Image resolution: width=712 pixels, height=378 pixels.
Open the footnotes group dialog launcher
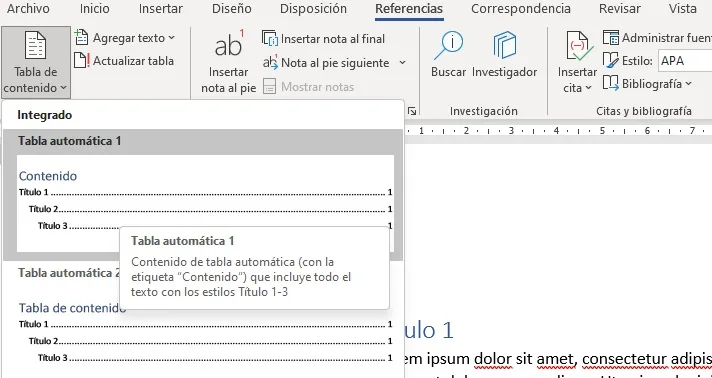(x=412, y=111)
